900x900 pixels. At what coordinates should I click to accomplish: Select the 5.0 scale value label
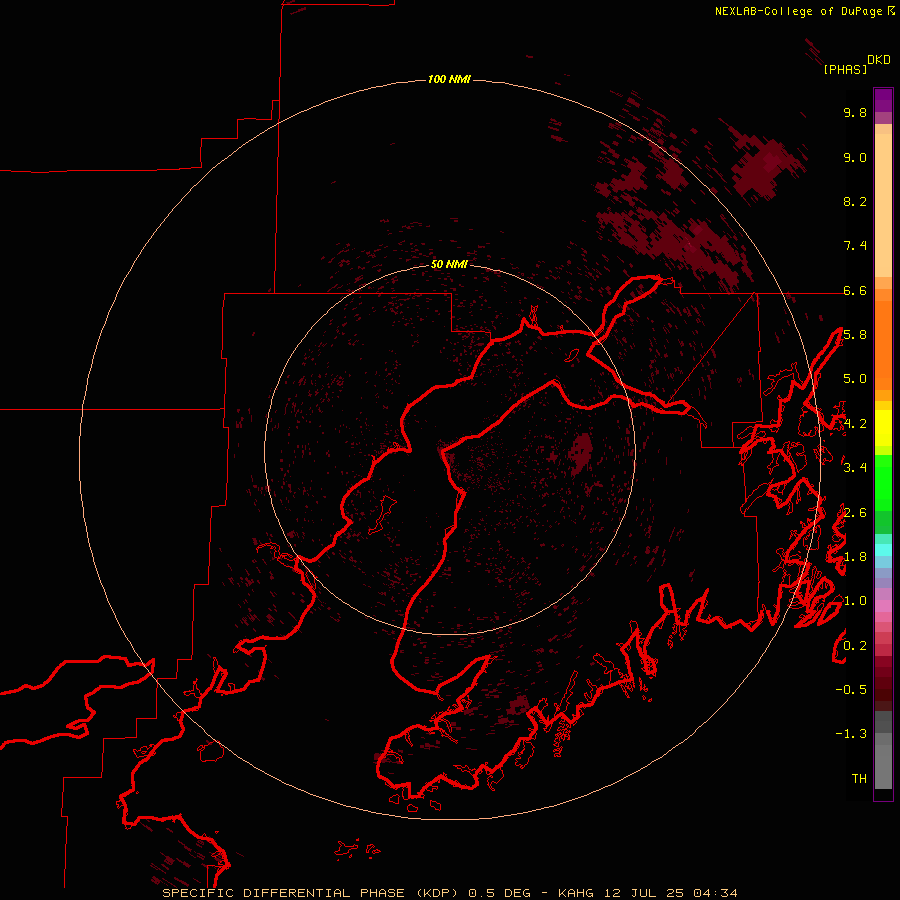pos(855,379)
